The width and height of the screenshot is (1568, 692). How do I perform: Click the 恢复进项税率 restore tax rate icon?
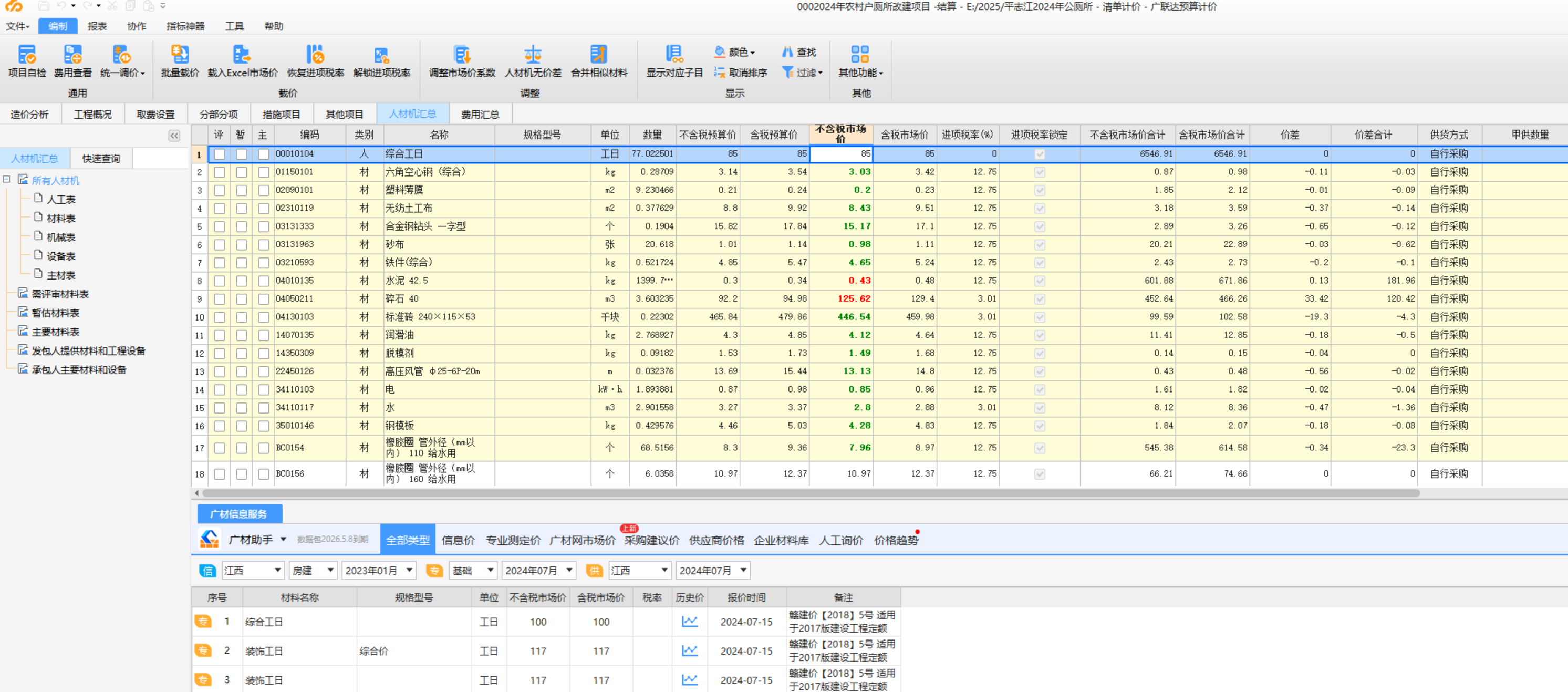coord(315,54)
